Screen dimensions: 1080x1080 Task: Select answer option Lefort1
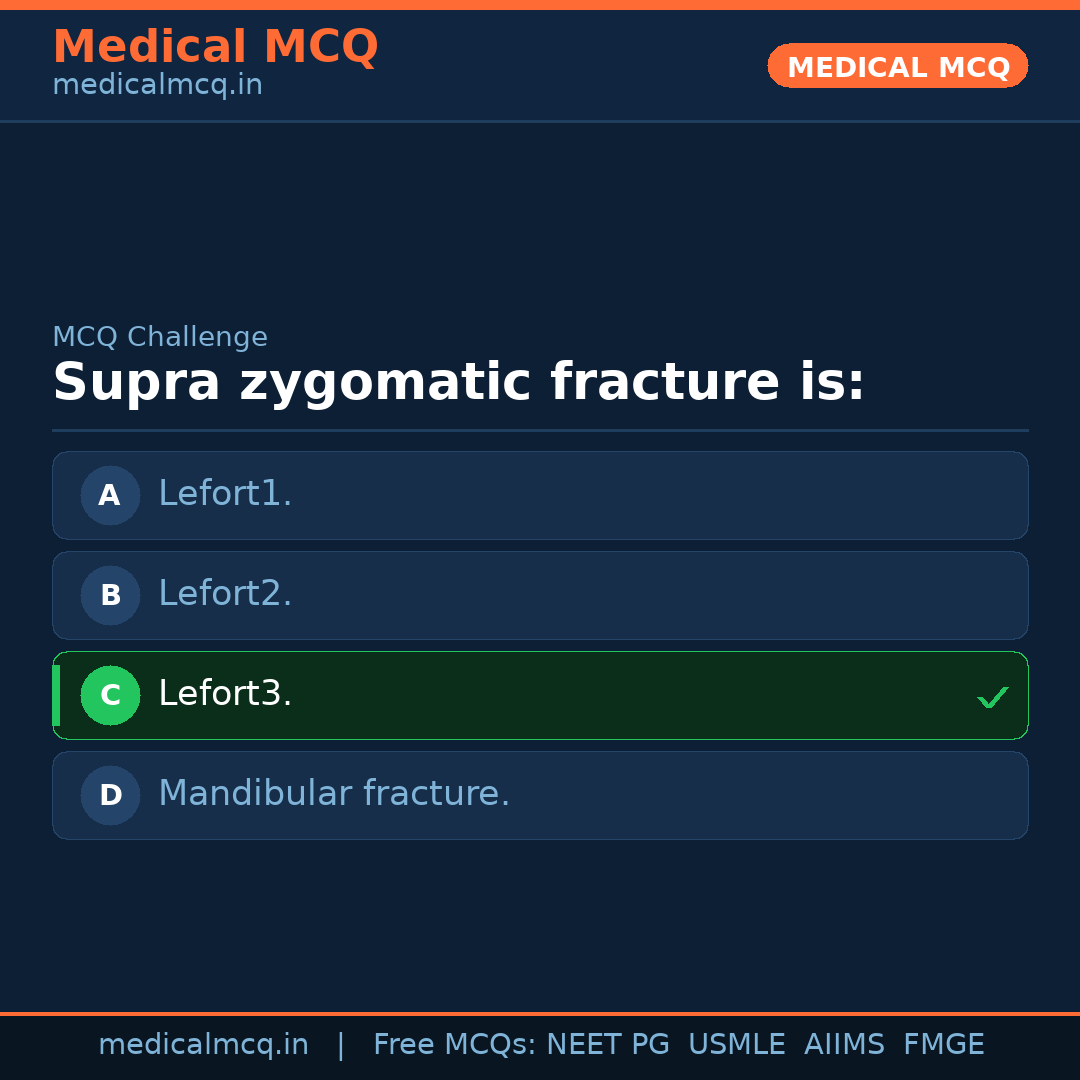[540, 495]
